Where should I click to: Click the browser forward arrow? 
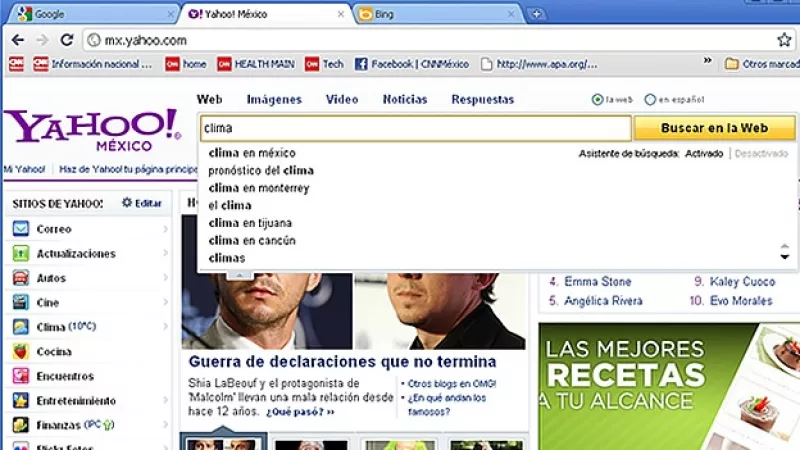tap(42, 40)
